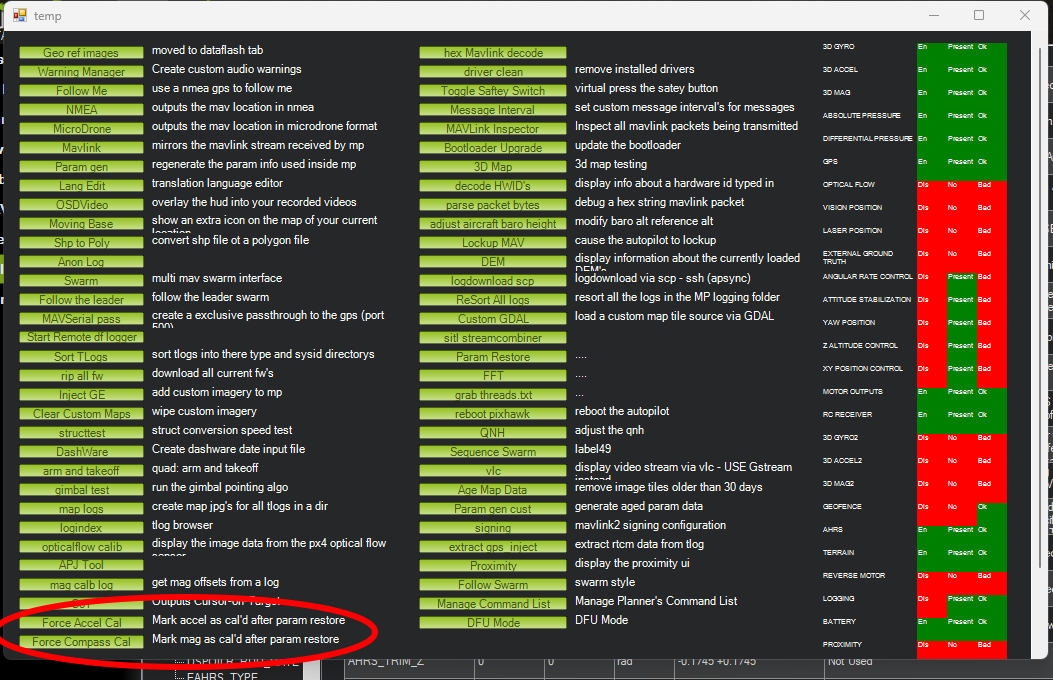Image resolution: width=1053 pixels, height=680 pixels.
Task: Open the Param Restore tool
Action: [x=493, y=357]
